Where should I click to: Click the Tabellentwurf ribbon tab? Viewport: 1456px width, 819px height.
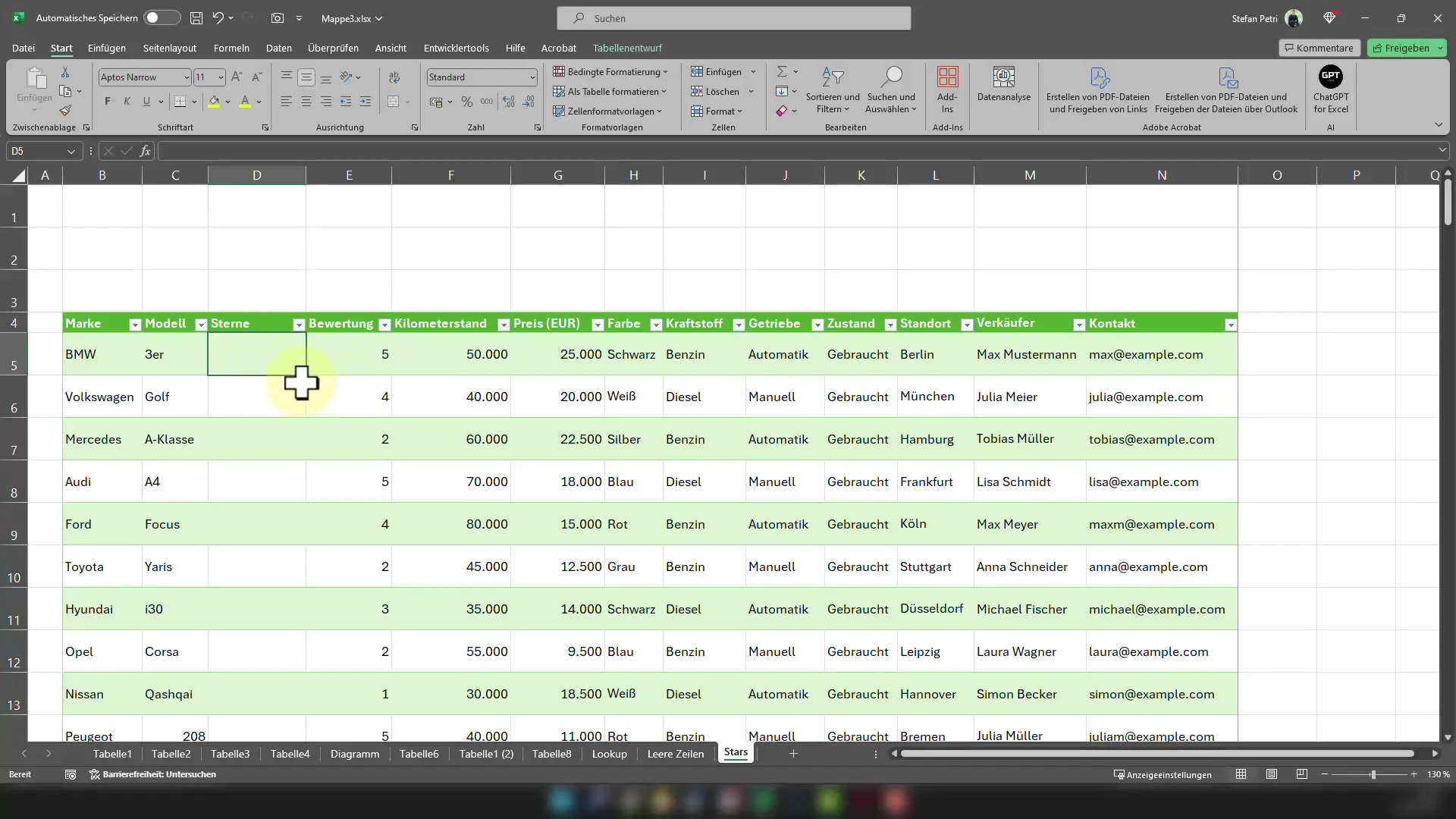pyautogui.click(x=627, y=47)
